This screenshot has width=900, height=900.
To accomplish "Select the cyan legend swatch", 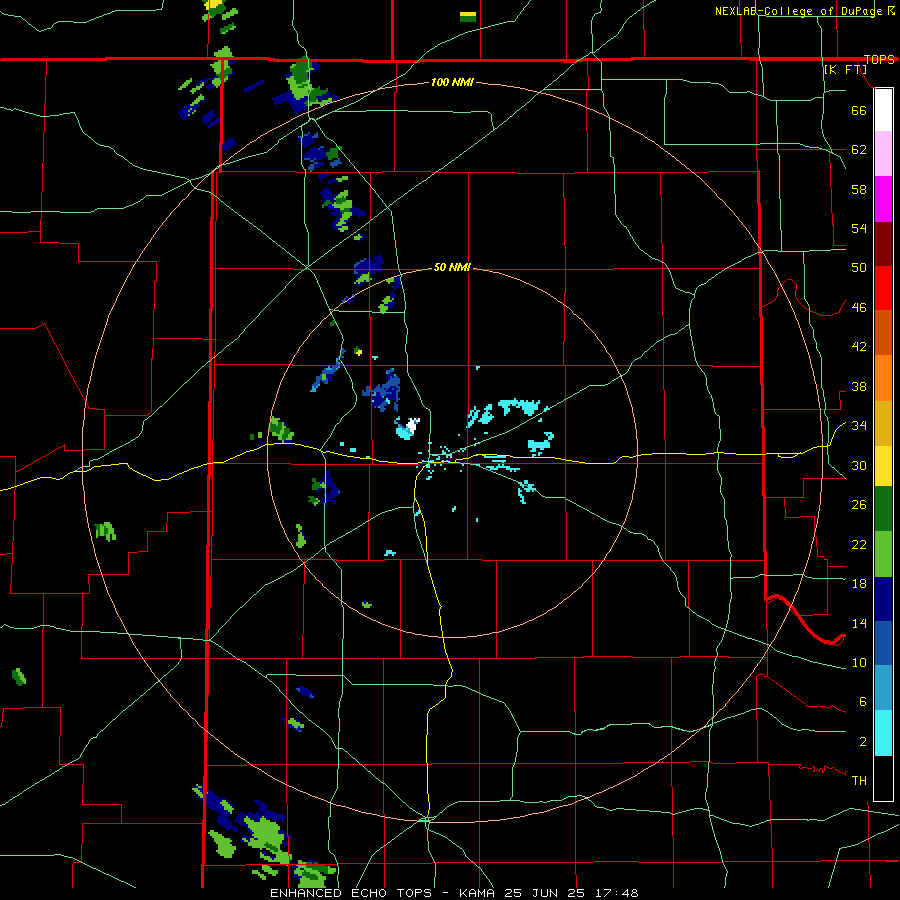I will tap(883, 733).
